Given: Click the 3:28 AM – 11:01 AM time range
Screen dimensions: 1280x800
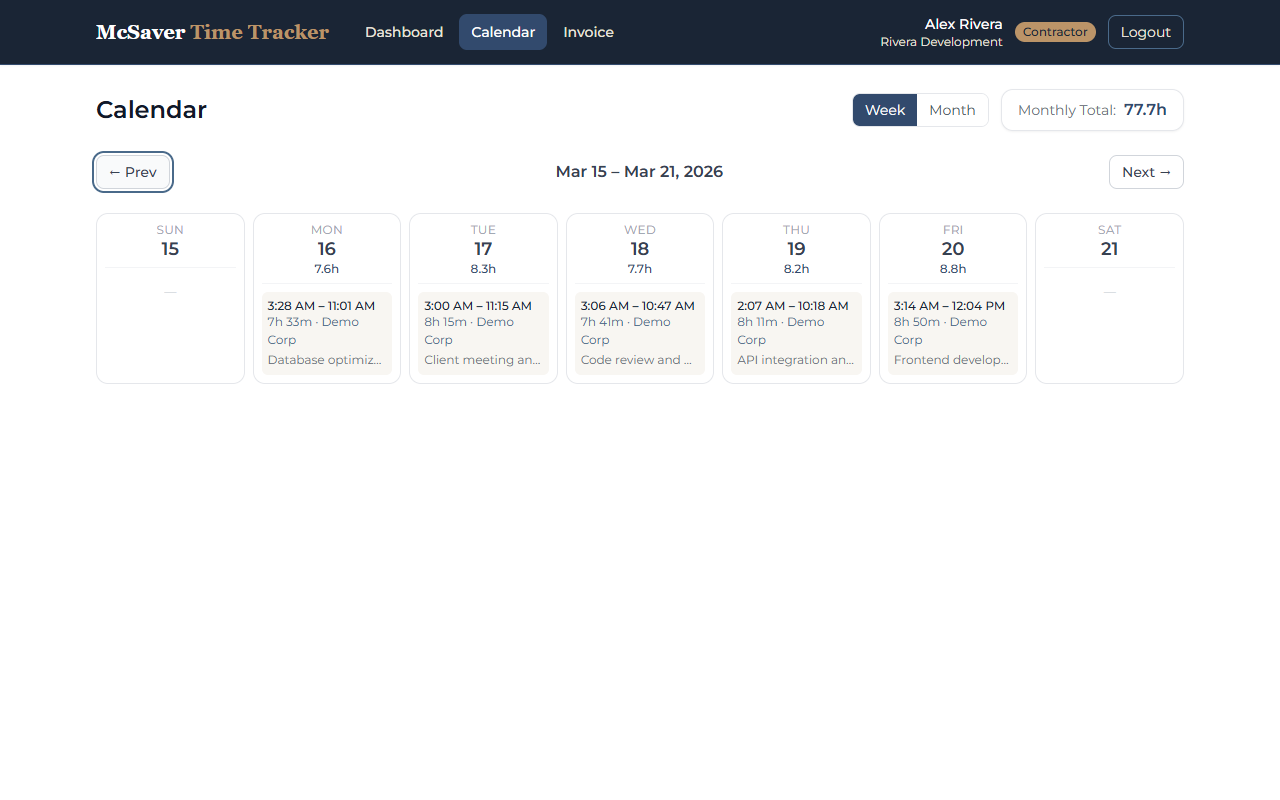Looking at the screenshot, I should tap(321, 306).
